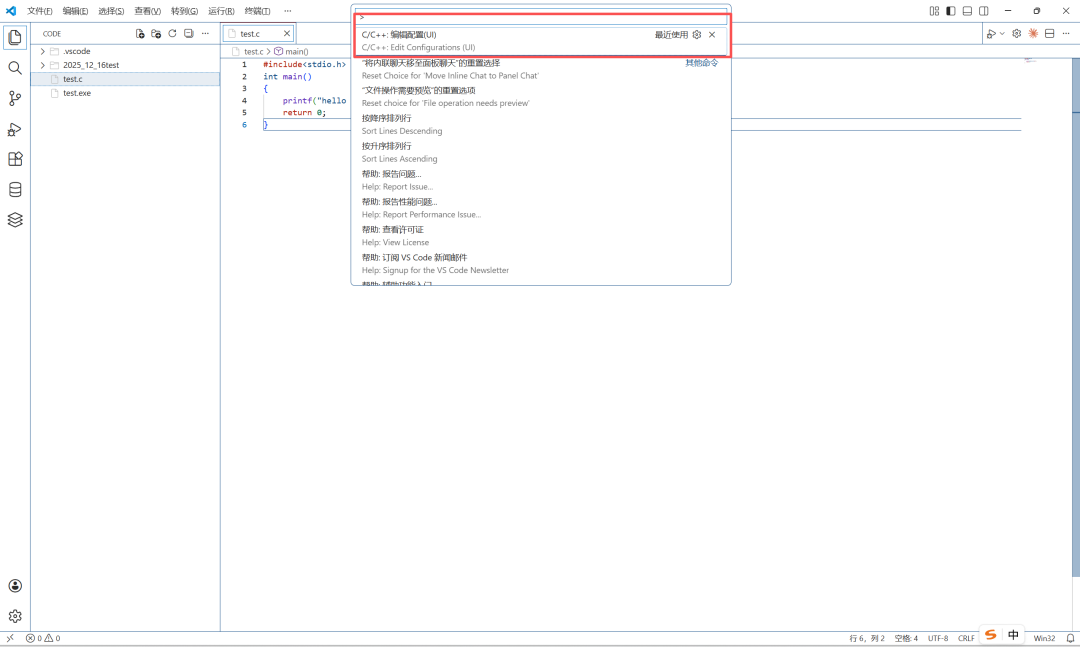Viewport: 1080px width, 647px height.
Task: Open the 文件(F) menu
Action: coord(39,11)
